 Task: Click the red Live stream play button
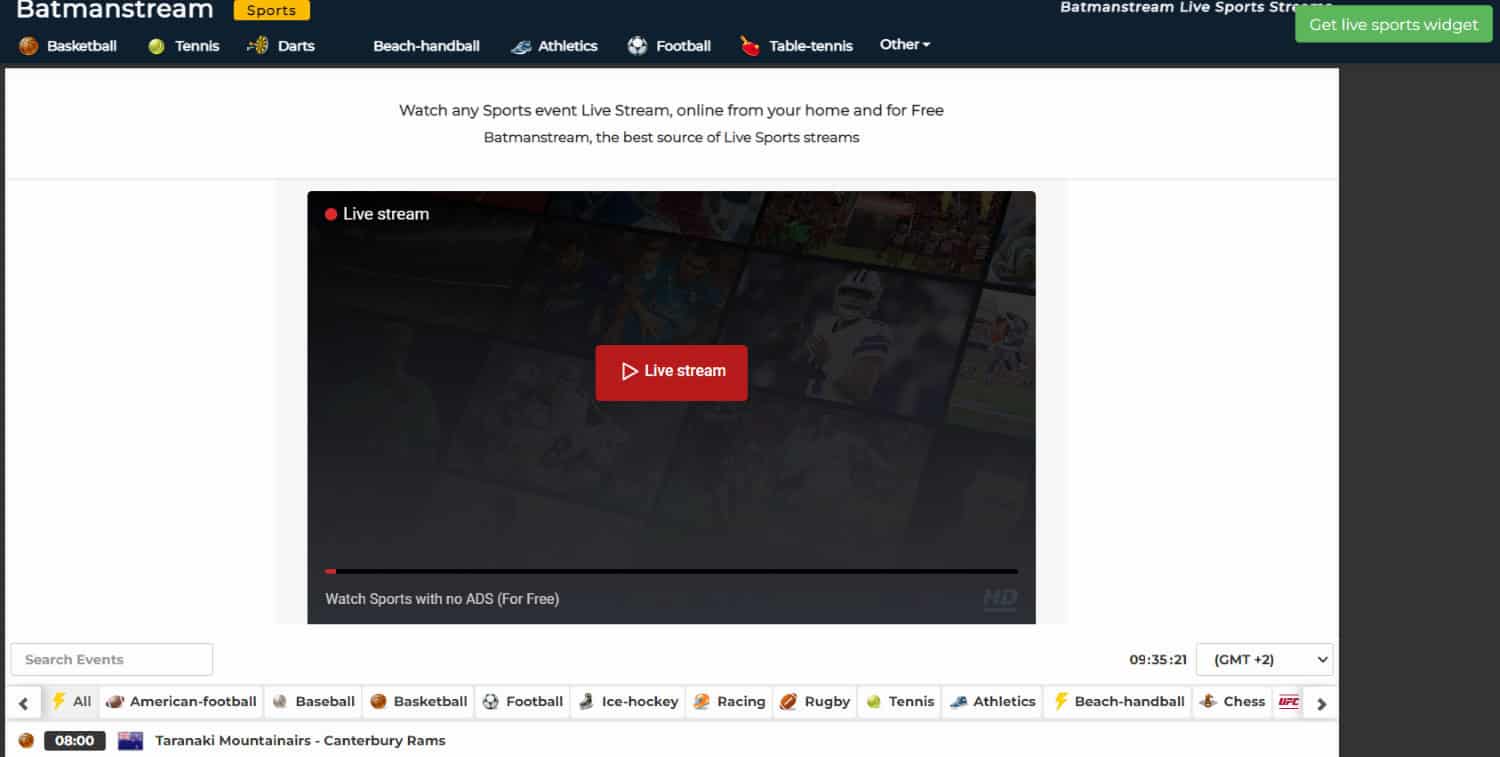click(x=671, y=372)
